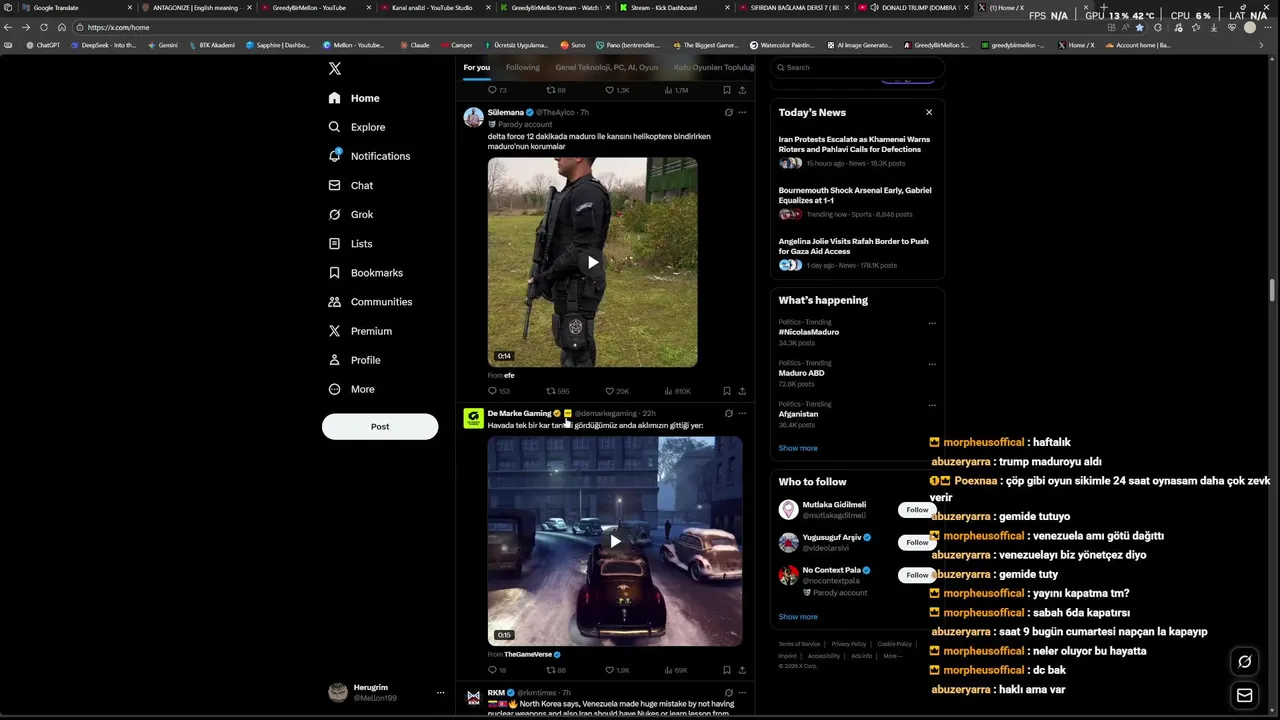Share the Sülemana post

coord(742,391)
